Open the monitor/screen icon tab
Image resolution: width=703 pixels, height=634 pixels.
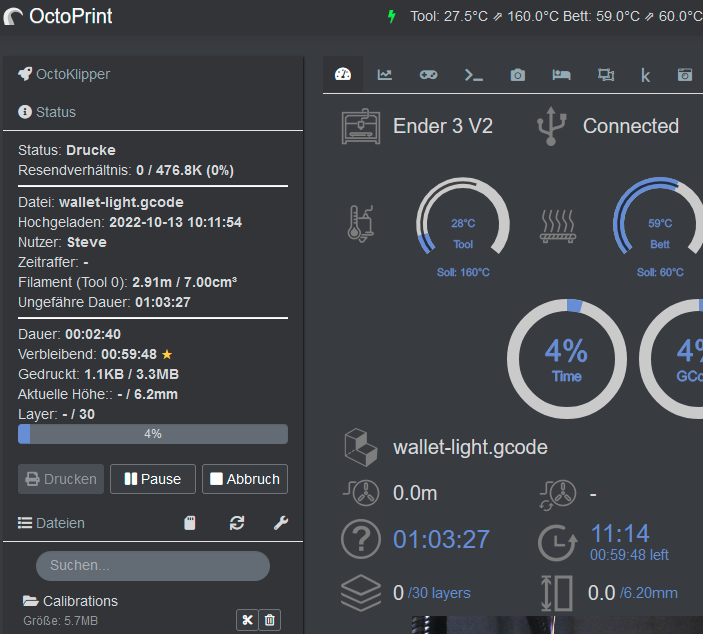(606, 75)
